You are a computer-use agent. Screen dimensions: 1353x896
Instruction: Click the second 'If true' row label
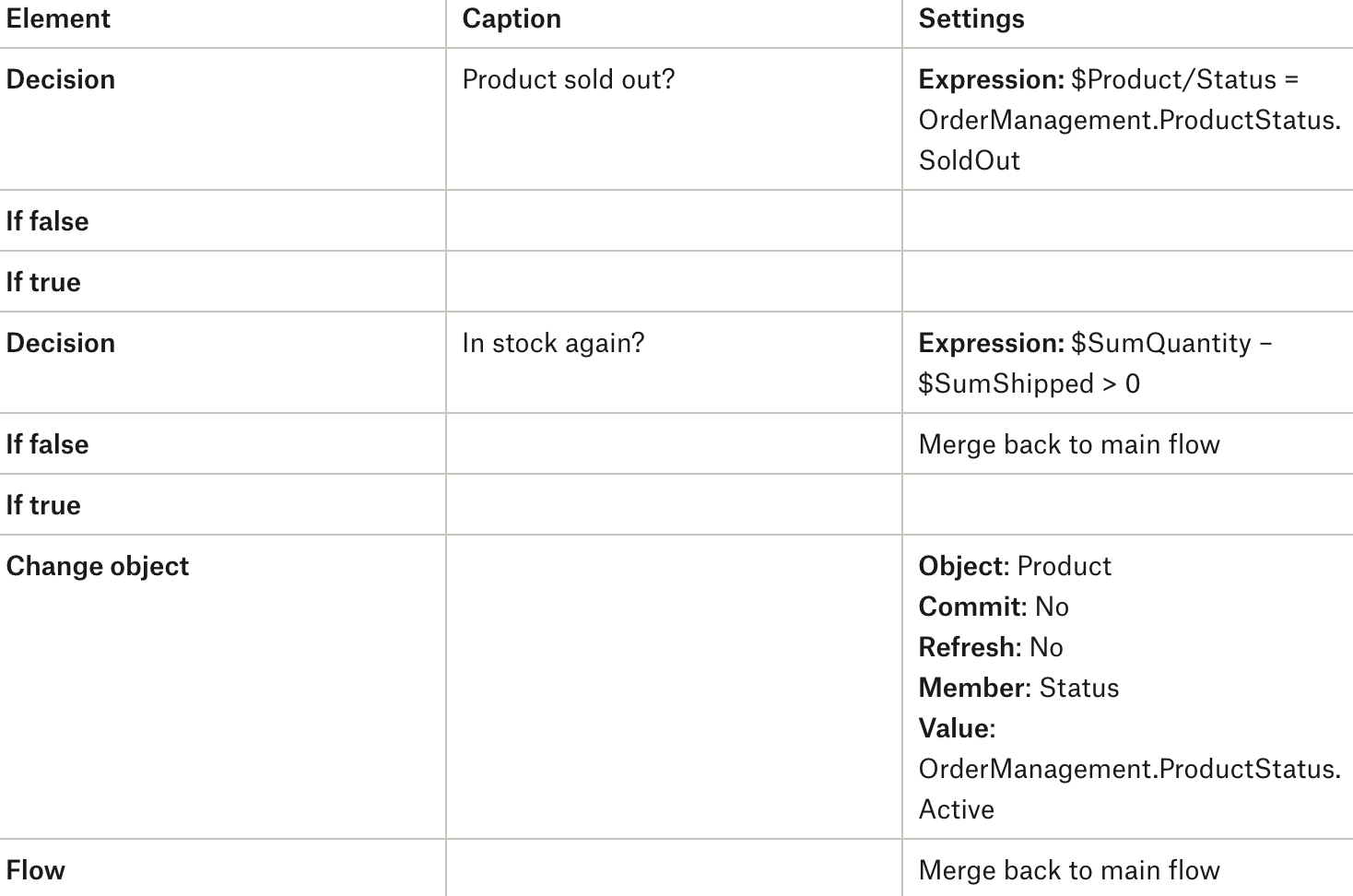43,506
